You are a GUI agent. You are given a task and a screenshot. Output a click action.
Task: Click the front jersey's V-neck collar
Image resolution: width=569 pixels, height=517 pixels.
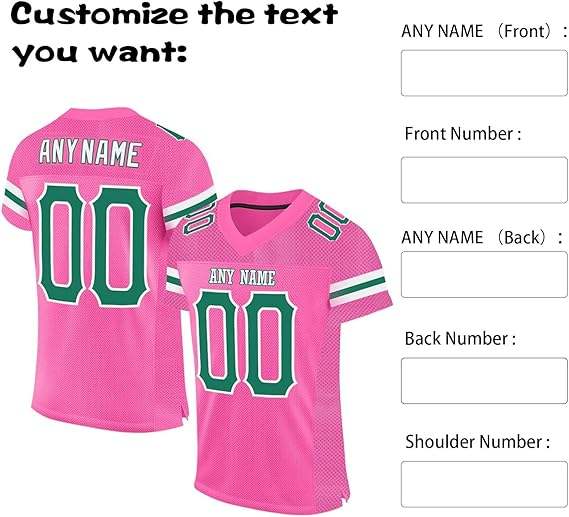click(264, 218)
